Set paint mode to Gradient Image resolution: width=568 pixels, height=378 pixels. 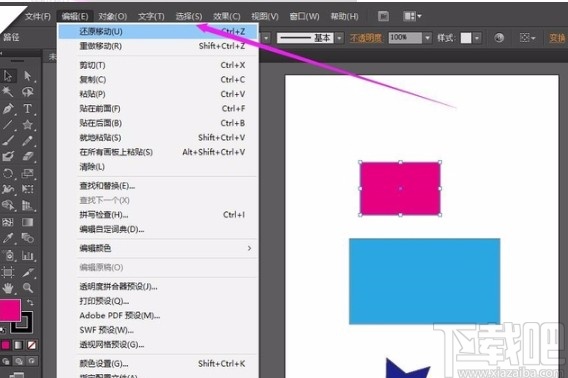click(x=18, y=345)
